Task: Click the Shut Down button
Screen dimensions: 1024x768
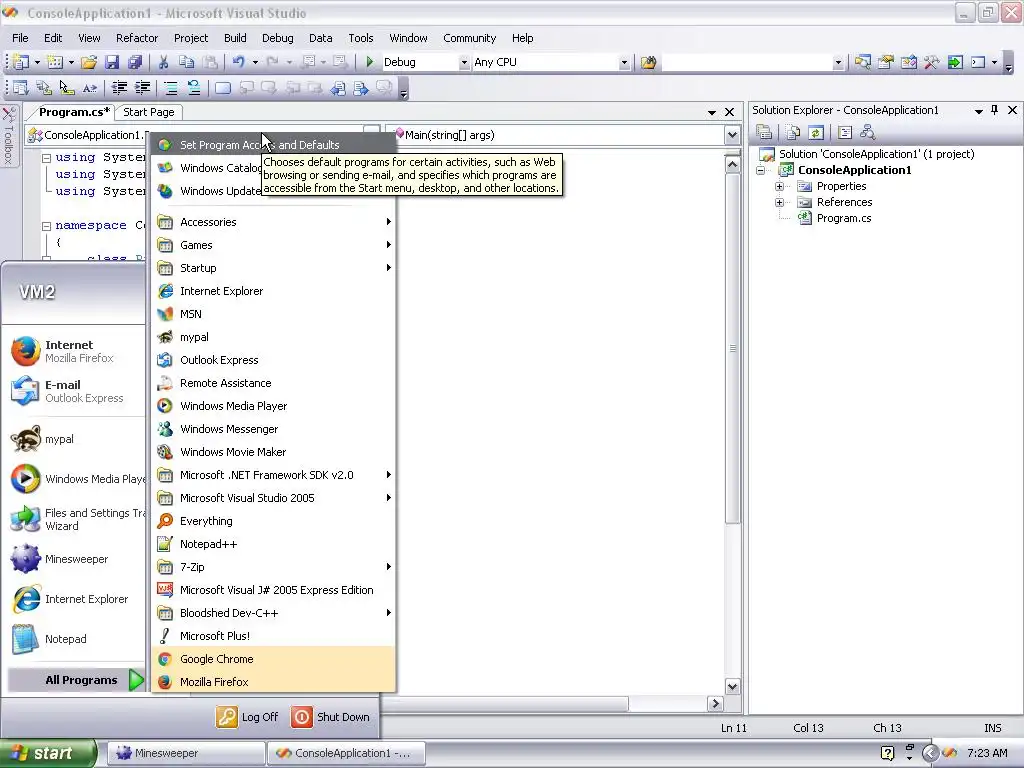Action: [x=330, y=717]
